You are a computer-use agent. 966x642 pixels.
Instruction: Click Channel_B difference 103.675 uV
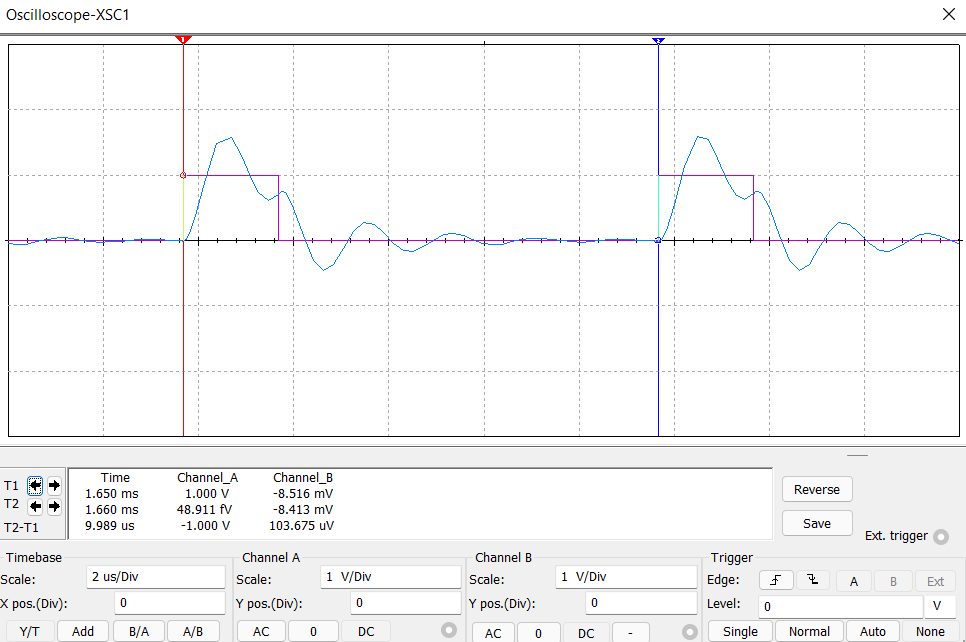click(301, 526)
